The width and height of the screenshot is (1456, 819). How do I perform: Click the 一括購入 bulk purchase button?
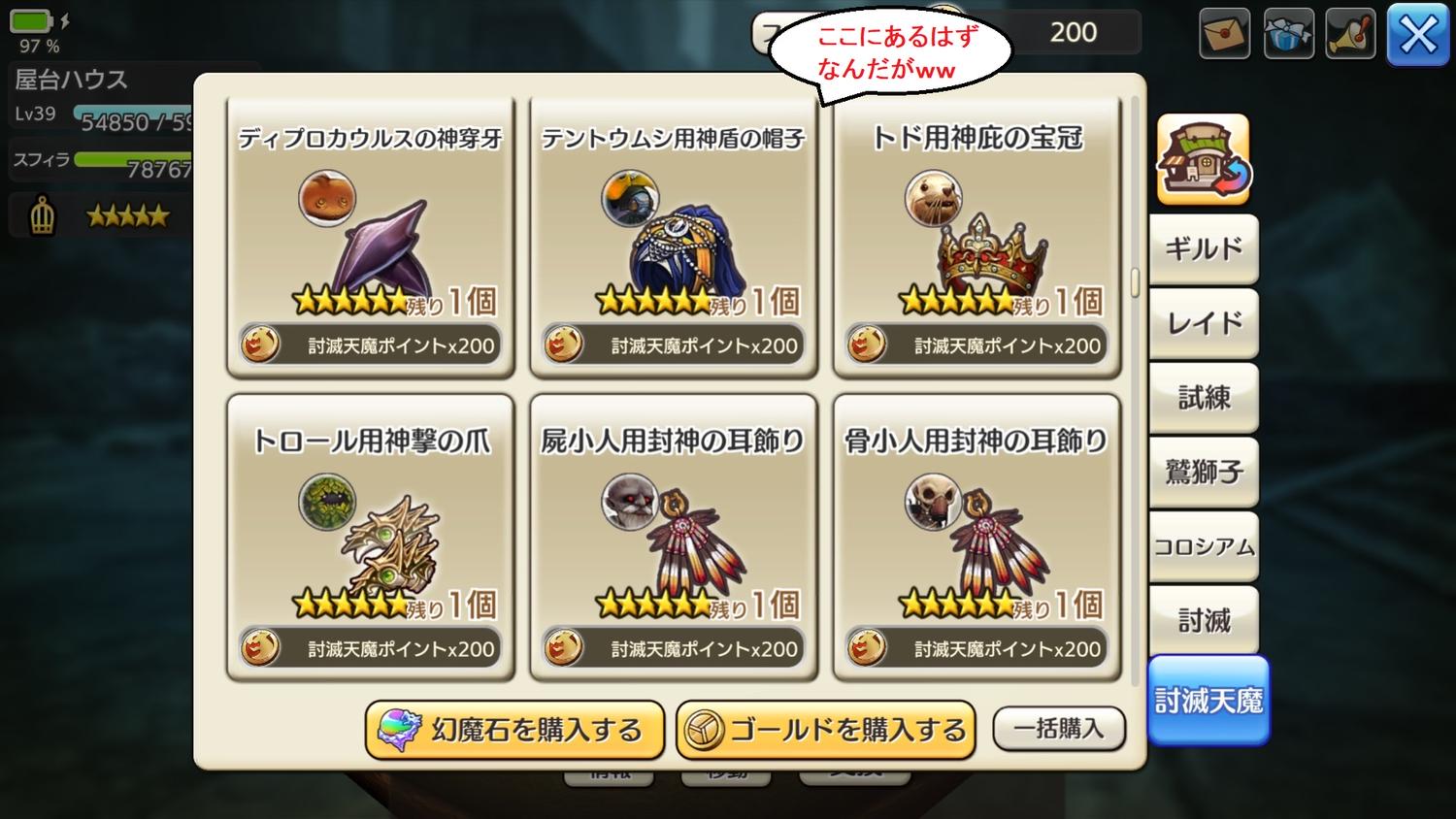tap(1059, 728)
